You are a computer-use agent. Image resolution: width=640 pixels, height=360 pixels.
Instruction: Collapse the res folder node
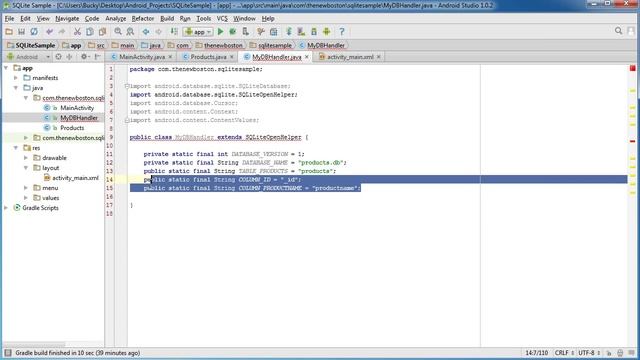click(16, 148)
